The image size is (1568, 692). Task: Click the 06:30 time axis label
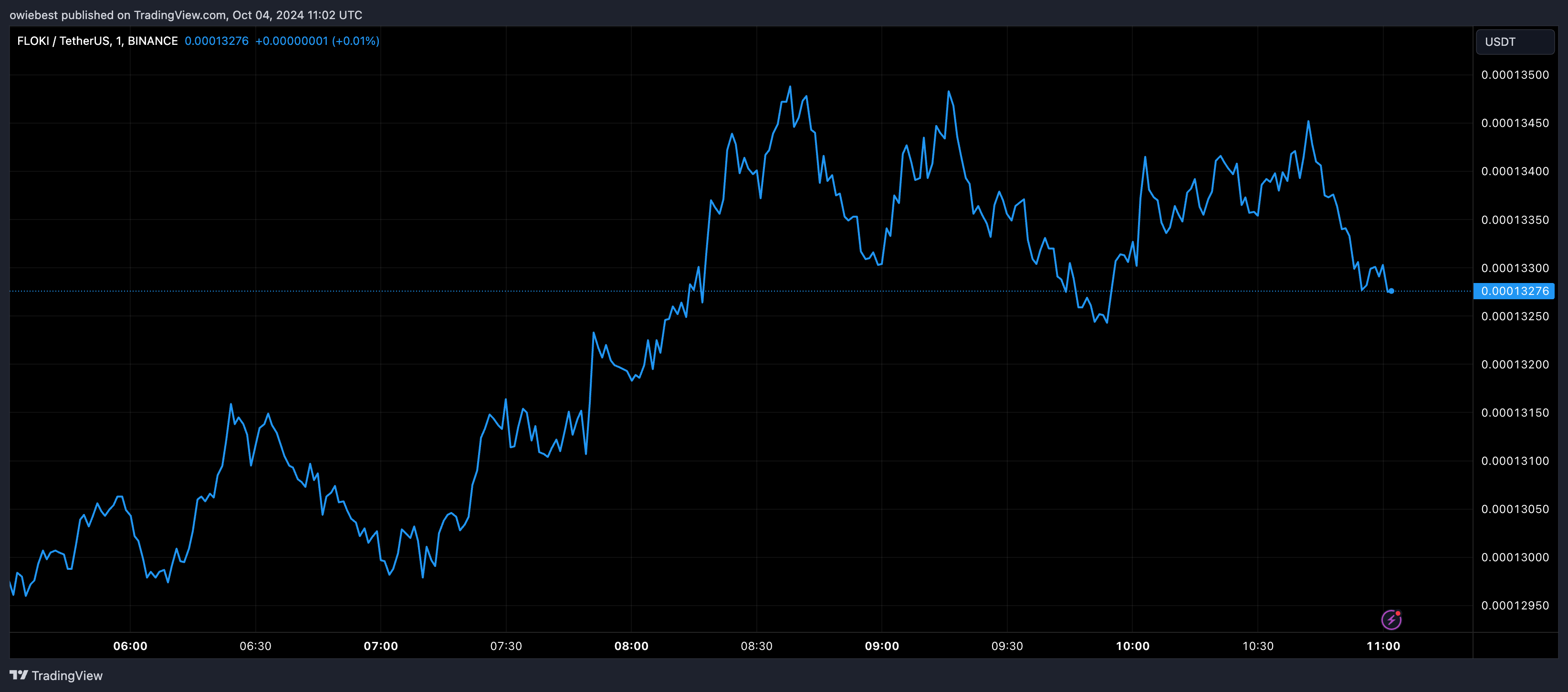(256, 646)
